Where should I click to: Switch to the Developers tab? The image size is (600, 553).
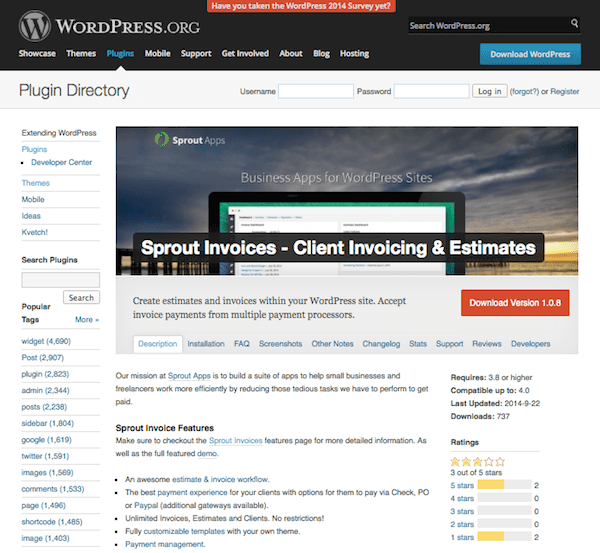pyautogui.click(x=530, y=344)
